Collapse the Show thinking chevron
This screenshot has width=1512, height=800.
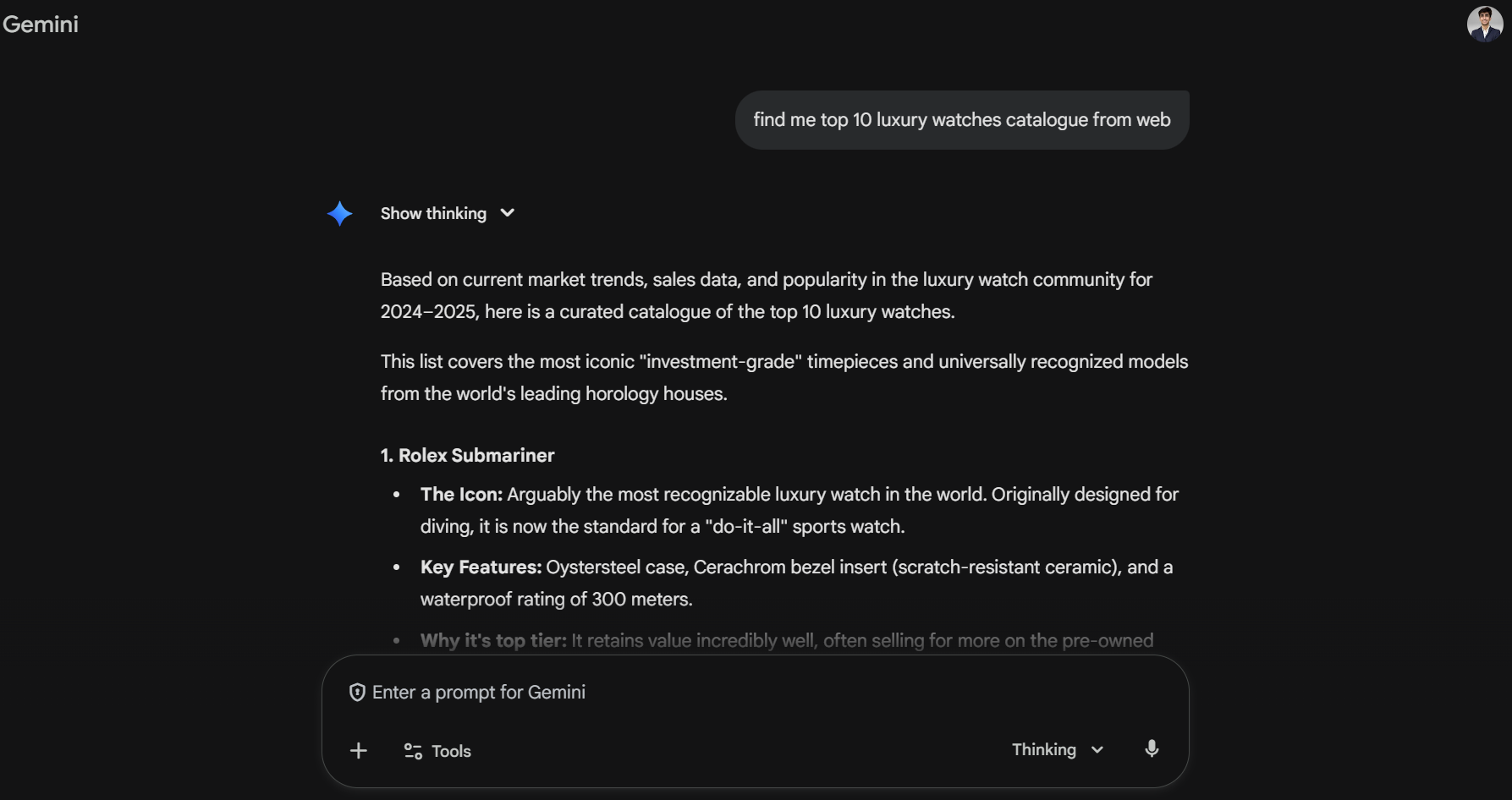tap(507, 213)
